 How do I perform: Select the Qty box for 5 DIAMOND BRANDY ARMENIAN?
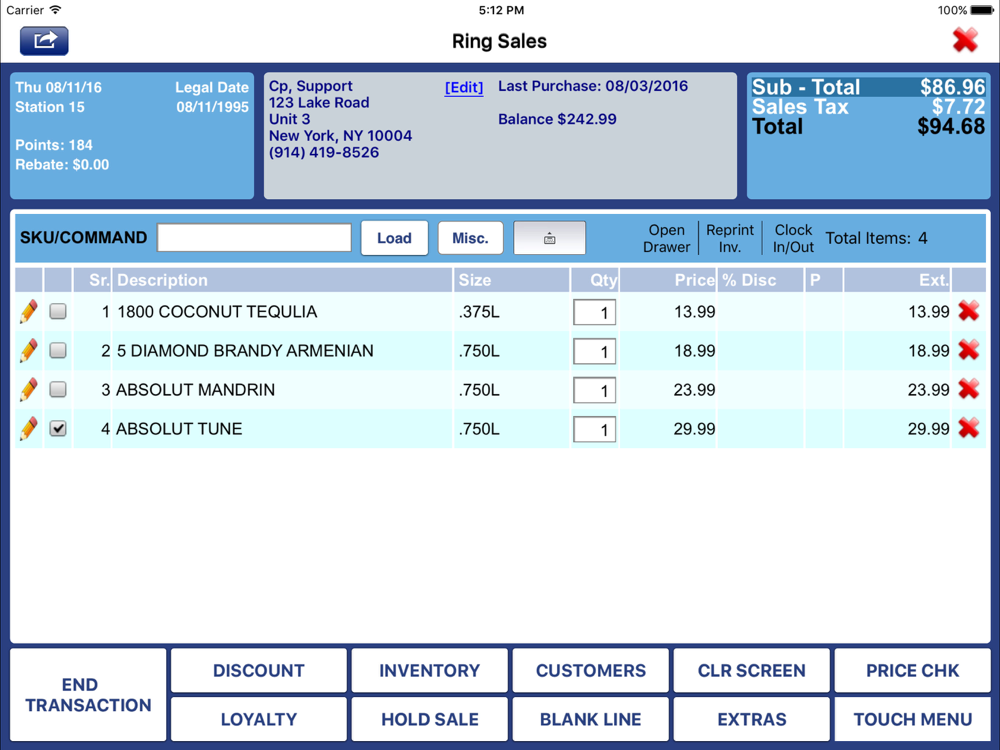pos(594,351)
